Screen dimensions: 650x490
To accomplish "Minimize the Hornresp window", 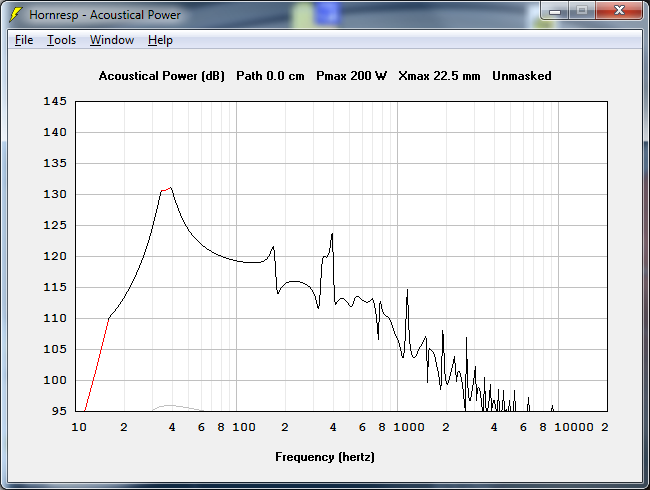I will click(x=555, y=11).
